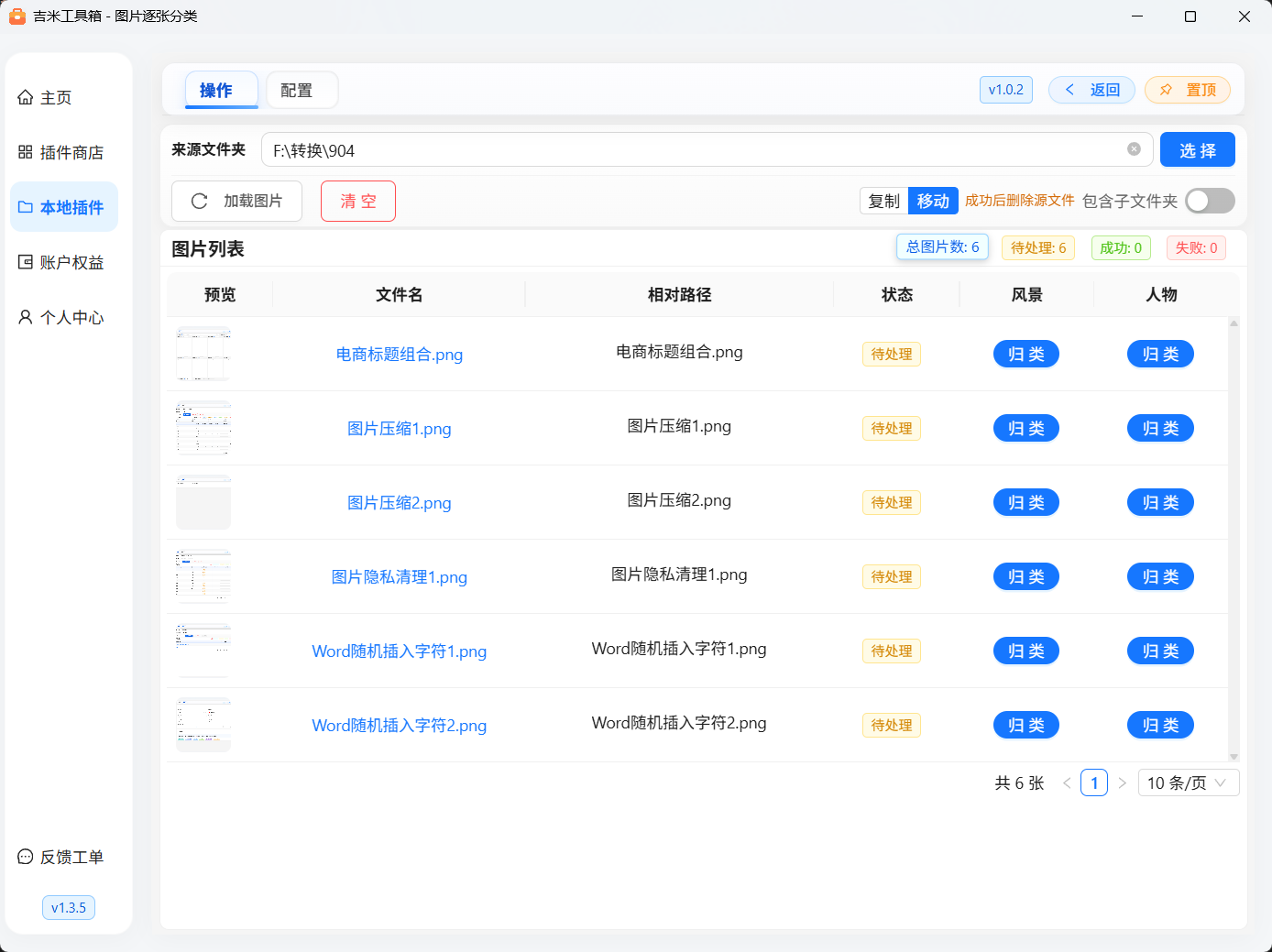The height and width of the screenshot is (952, 1272).
Task: Select the 移动 move mode option
Action: (933, 201)
